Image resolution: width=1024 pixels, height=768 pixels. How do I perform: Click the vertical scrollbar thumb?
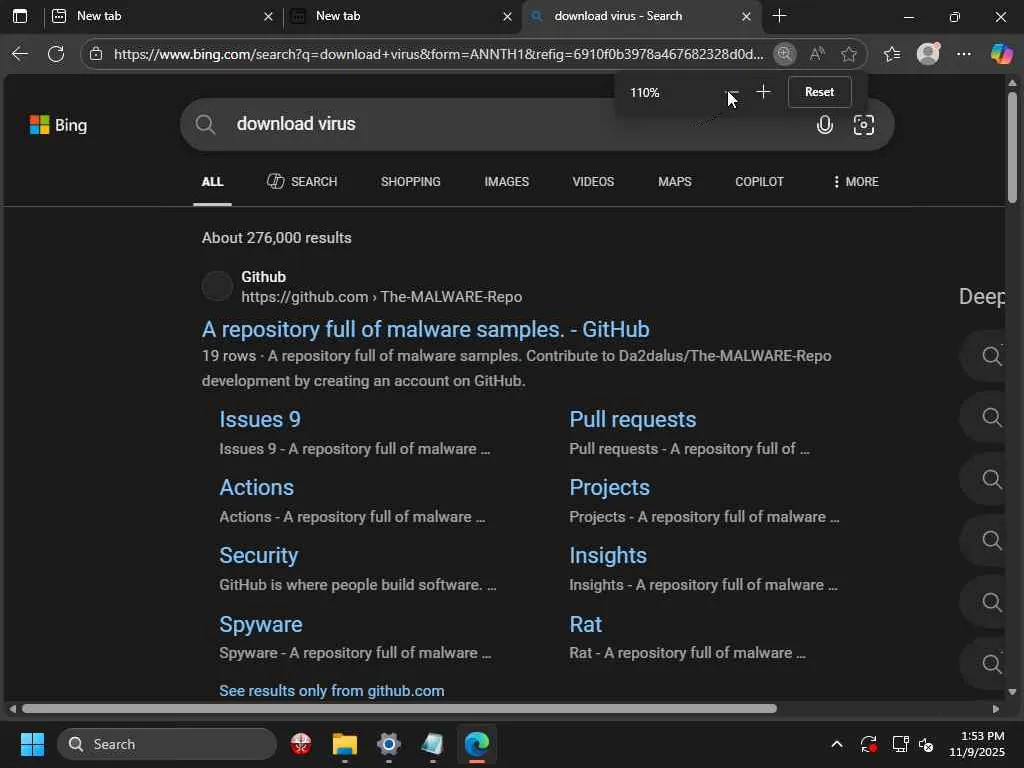pyautogui.click(x=1012, y=147)
